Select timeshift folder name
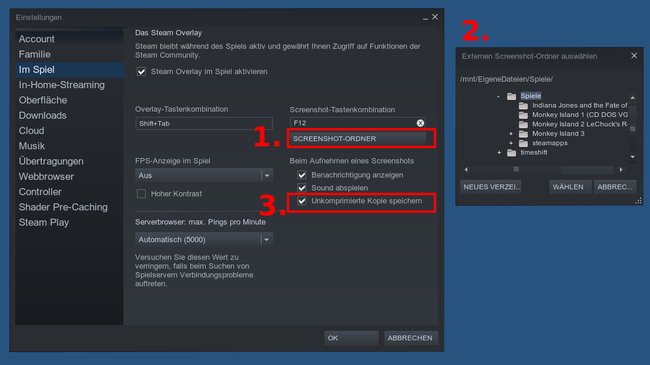 (x=534, y=153)
